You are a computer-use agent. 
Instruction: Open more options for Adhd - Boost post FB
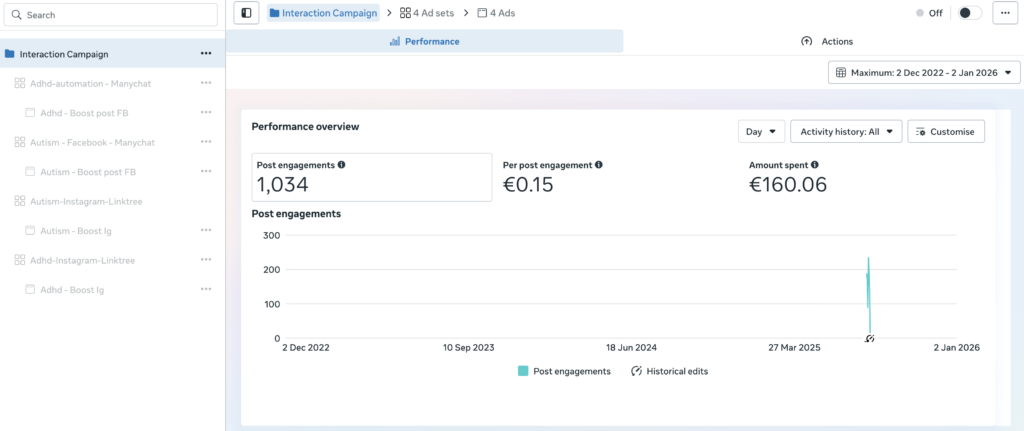206,112
